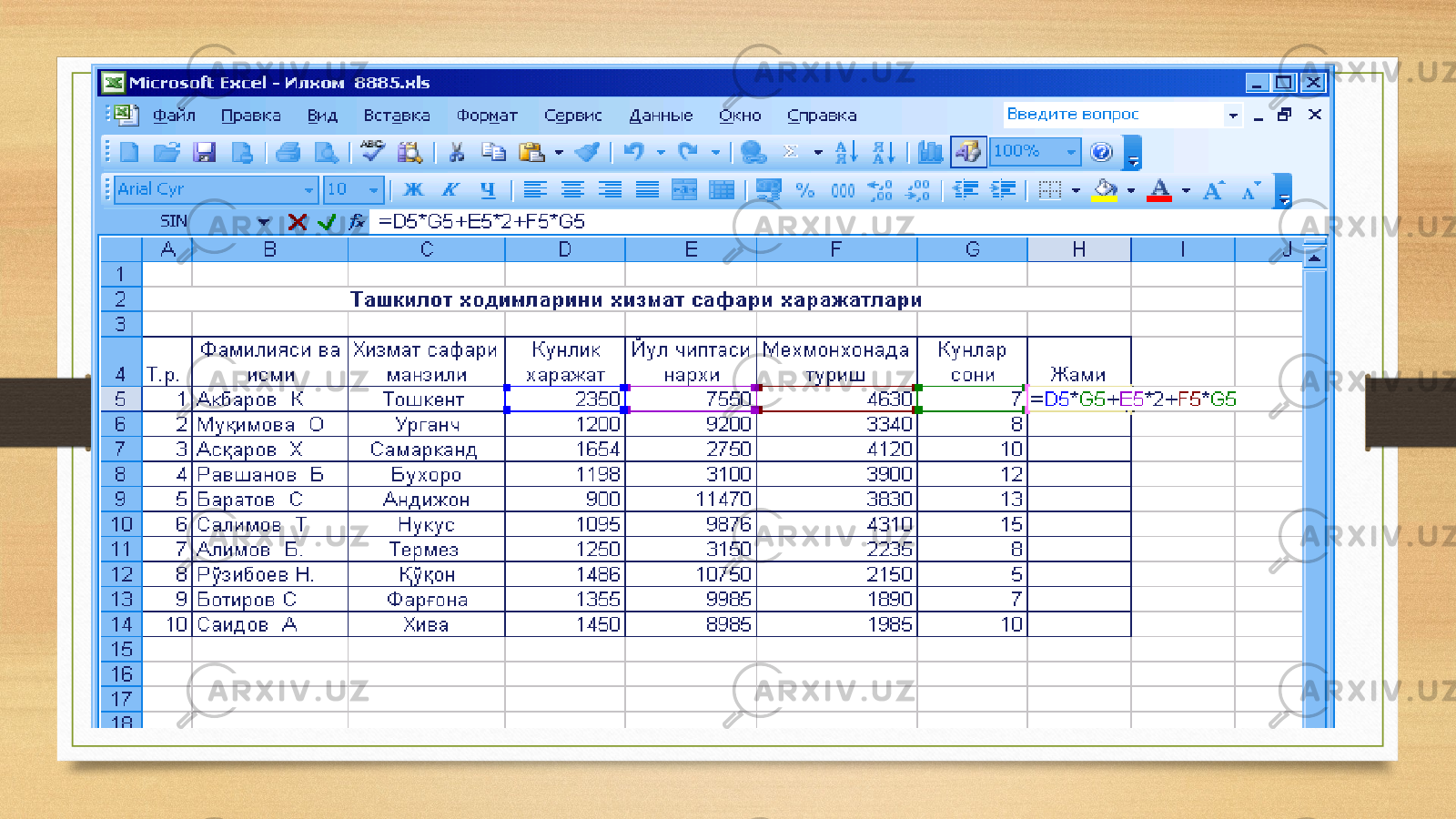
Task: Toggle bold Ж formatting
Action: pyautogui.click(x=413, y=190)
